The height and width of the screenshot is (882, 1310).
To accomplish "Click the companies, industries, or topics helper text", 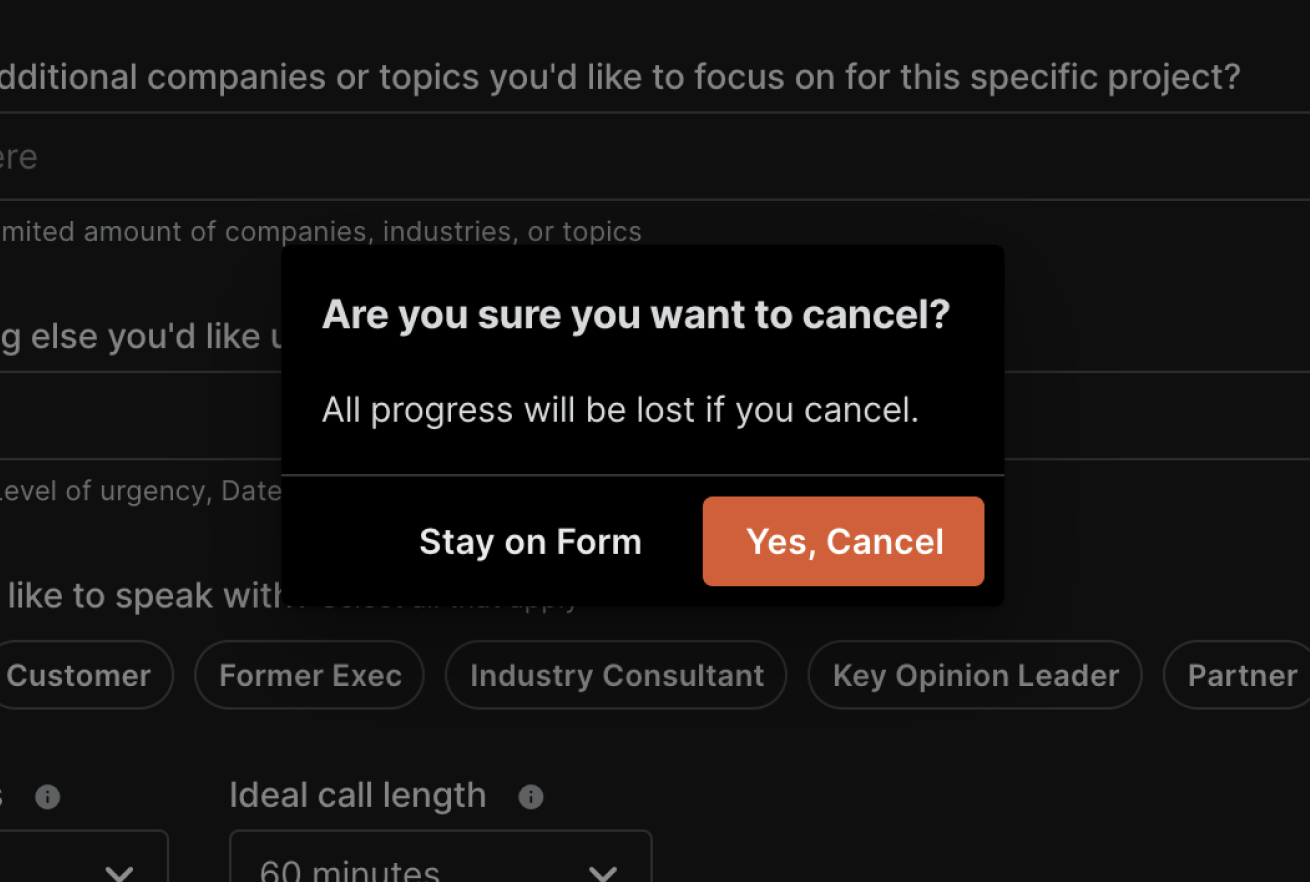I will pos(320,232).
